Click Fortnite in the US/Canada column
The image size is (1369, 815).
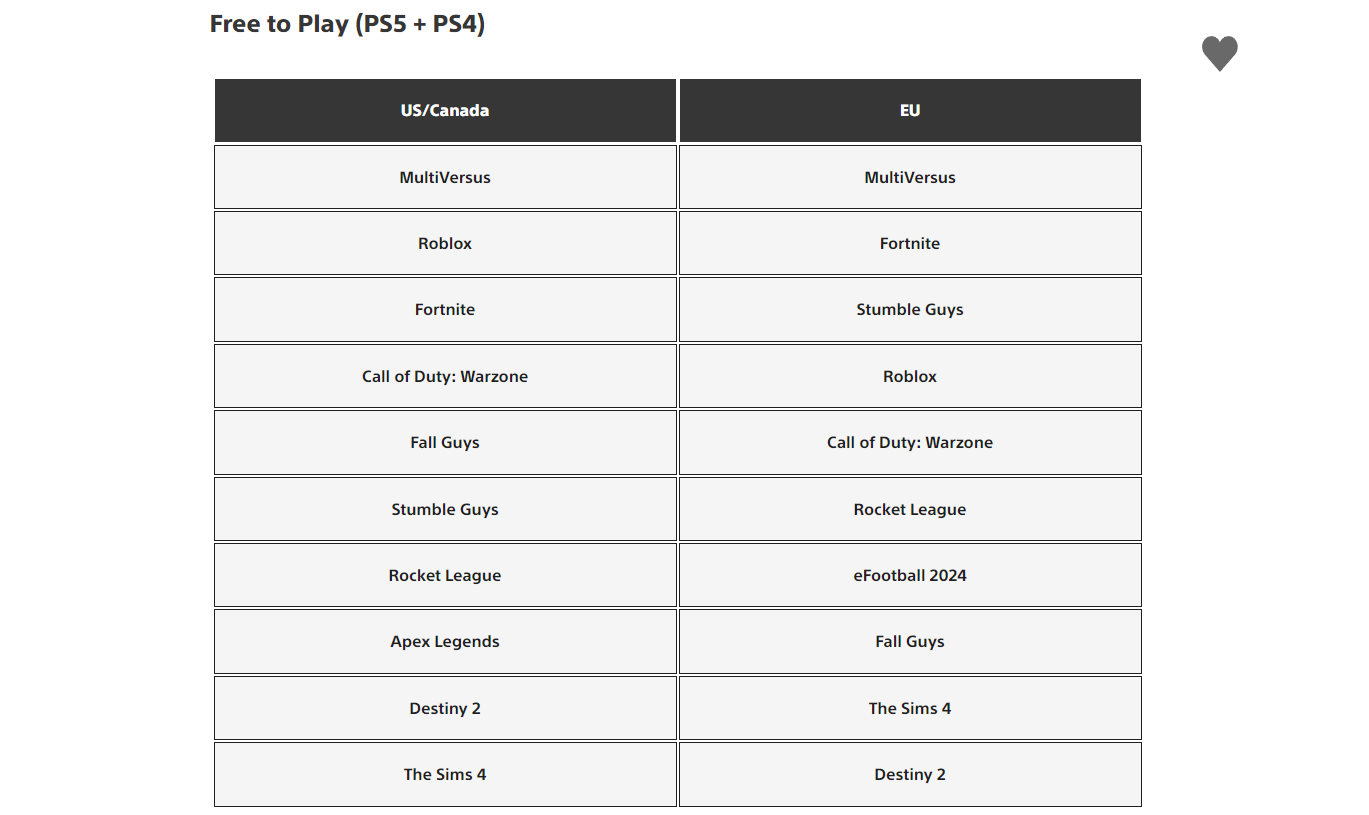tap(445, 310)
